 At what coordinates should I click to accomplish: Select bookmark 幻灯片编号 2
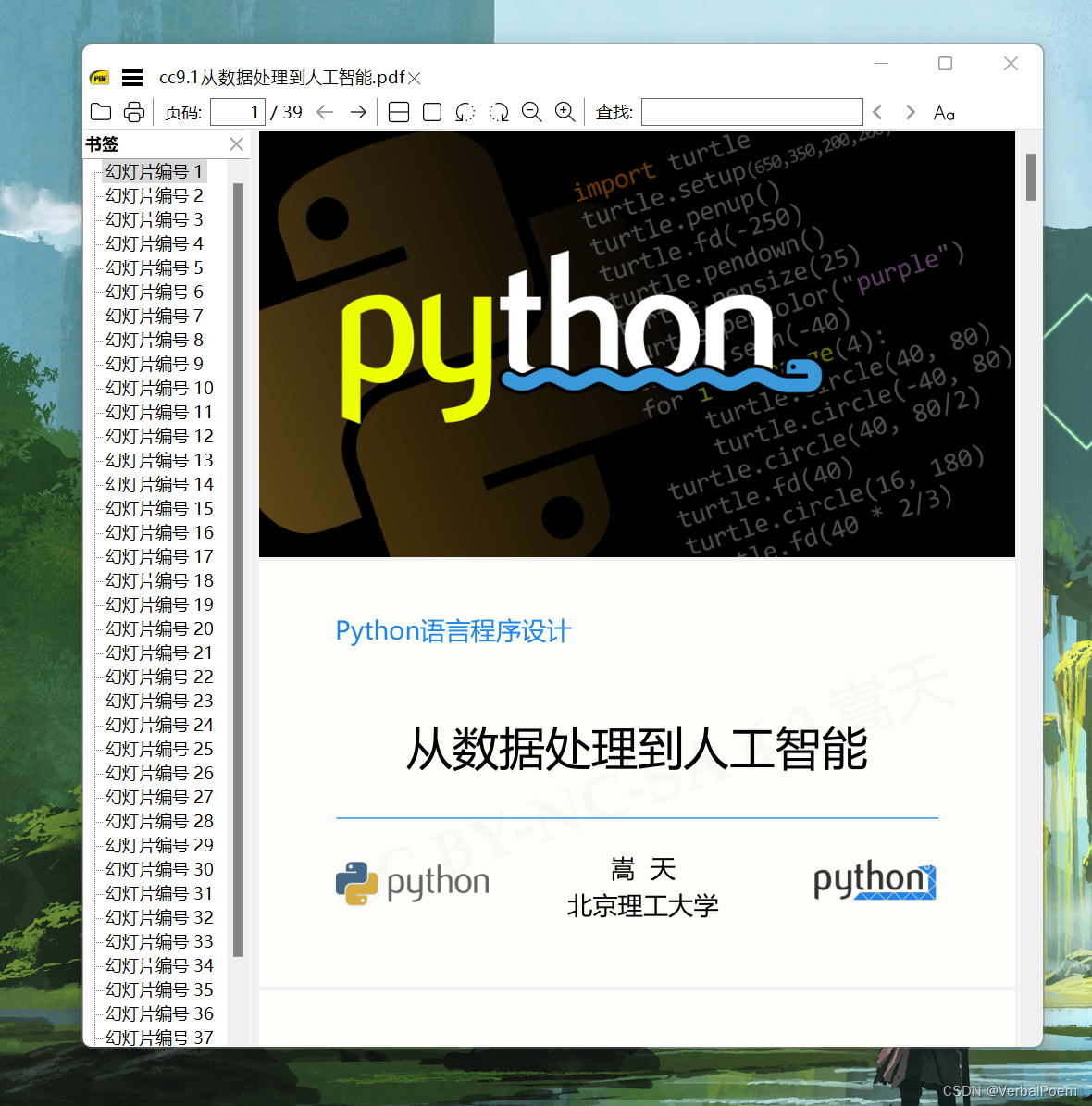point(155,195)
